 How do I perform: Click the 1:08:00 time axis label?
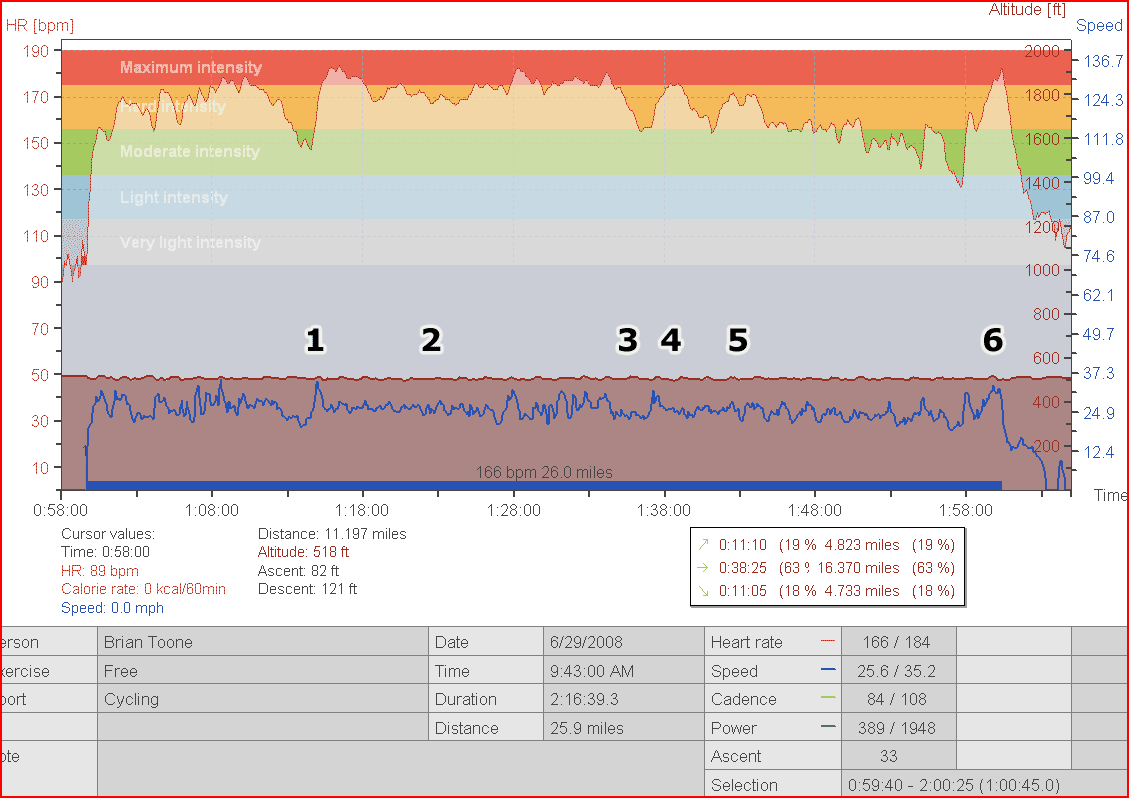pyautogui.click(x=212, y=510)
